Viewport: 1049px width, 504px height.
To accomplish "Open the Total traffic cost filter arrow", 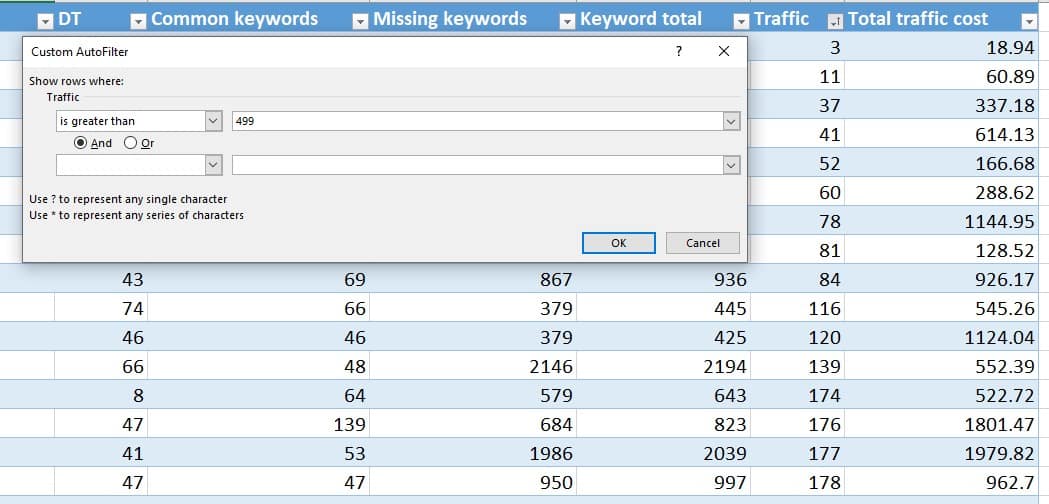I will pos(1029,21).
